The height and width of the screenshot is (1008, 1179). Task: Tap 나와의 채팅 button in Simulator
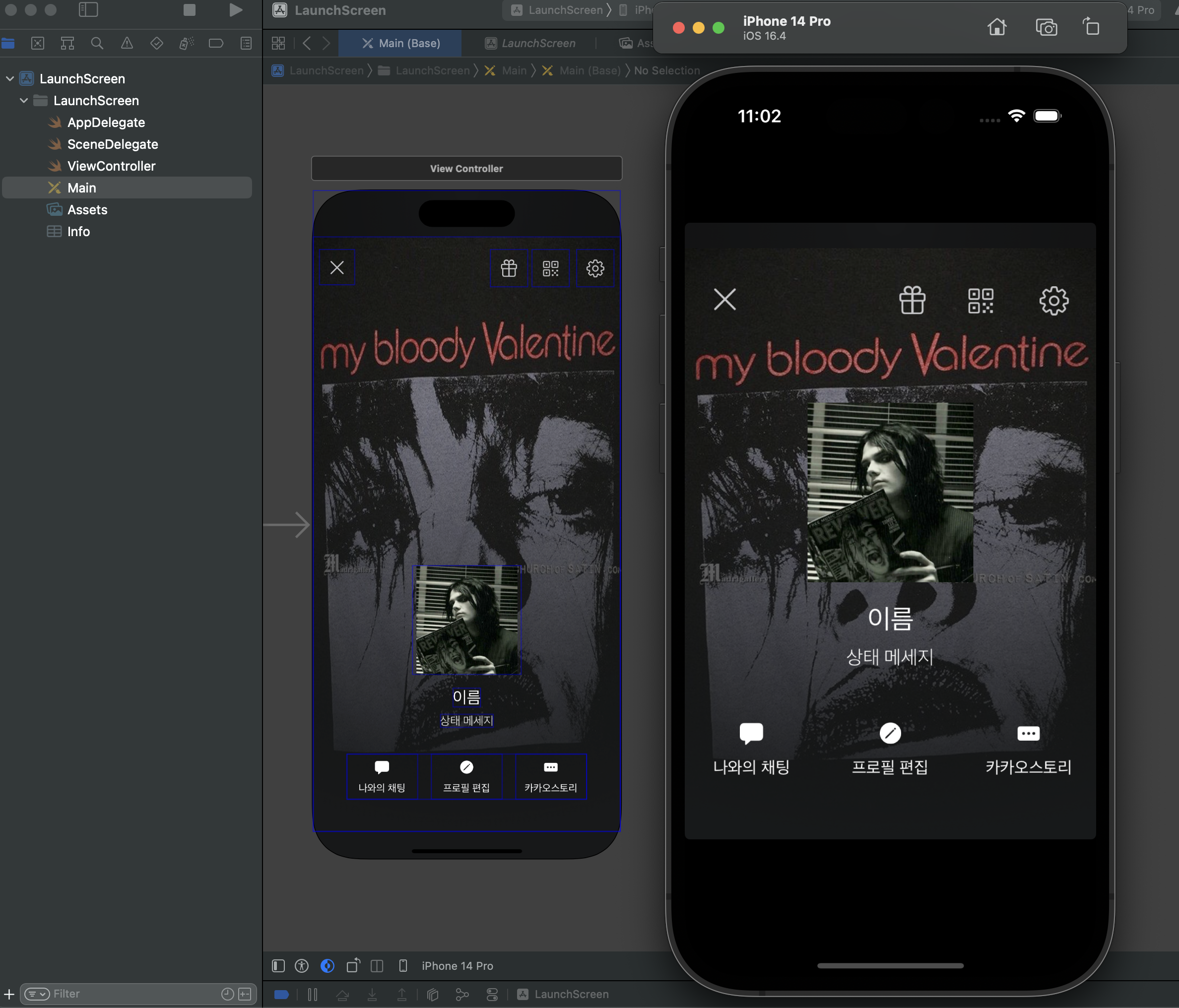751,749
